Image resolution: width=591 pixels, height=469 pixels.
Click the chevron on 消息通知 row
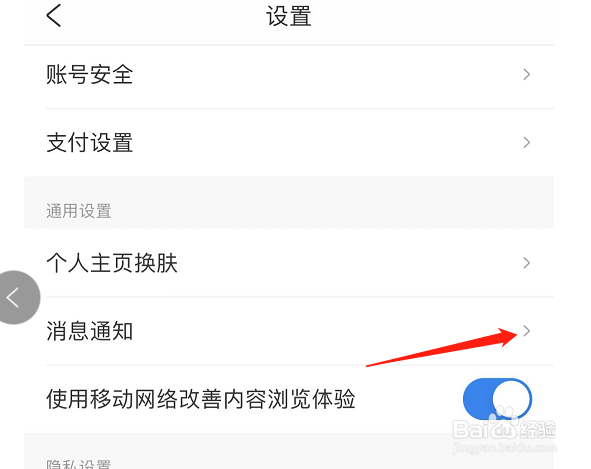(x=527, y=331)
